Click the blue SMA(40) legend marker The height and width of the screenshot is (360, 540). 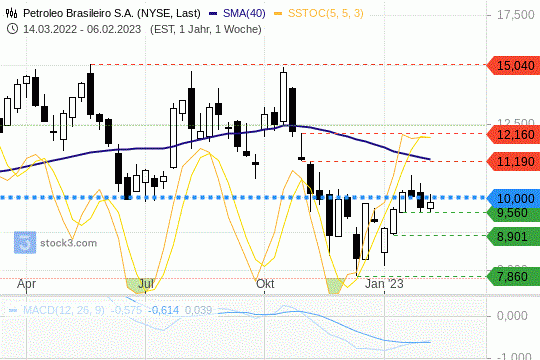[x=213, y=13]
